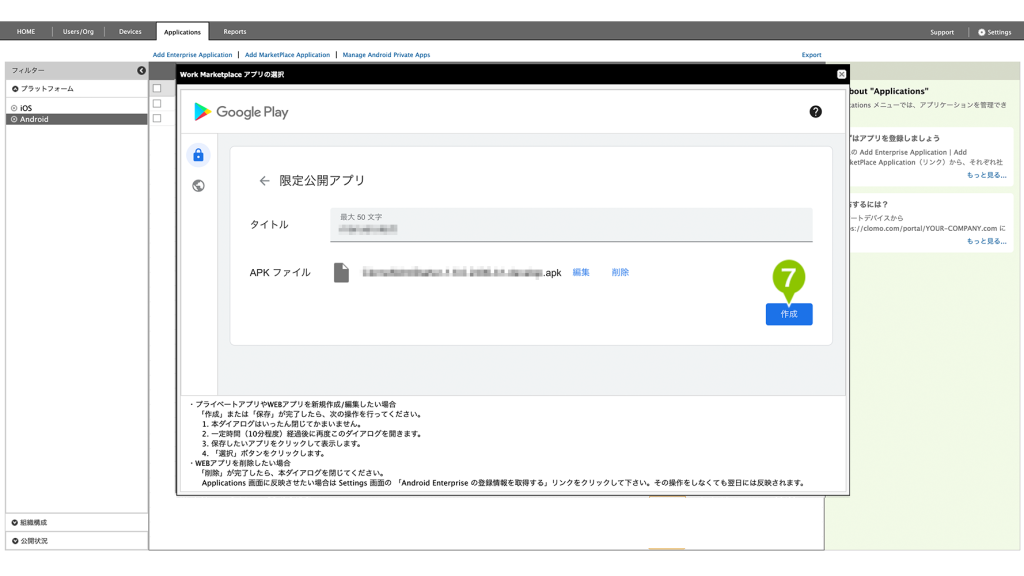
Task: Click Add Enterprise Application link
Action: [193, 55]
